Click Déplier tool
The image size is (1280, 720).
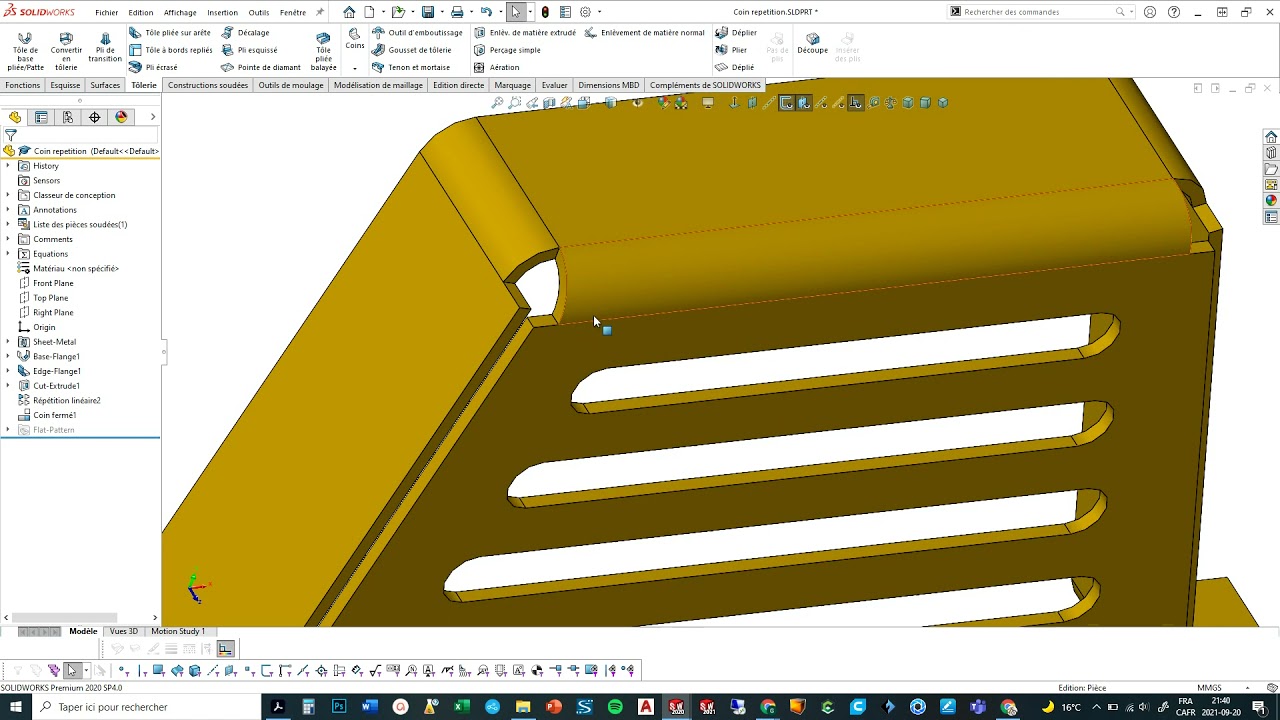pos(736,33)
